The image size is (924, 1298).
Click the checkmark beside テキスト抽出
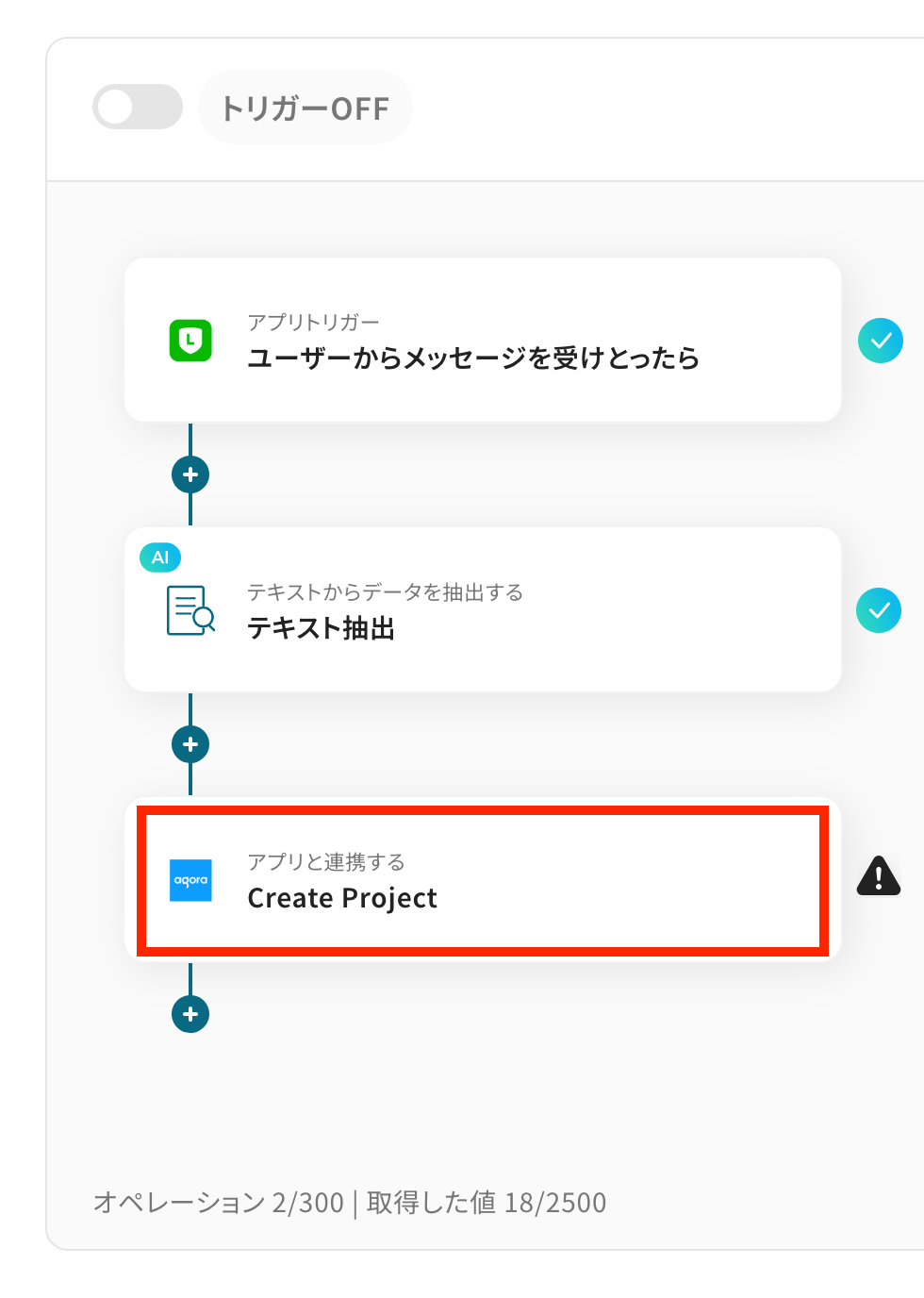[878, 610]
